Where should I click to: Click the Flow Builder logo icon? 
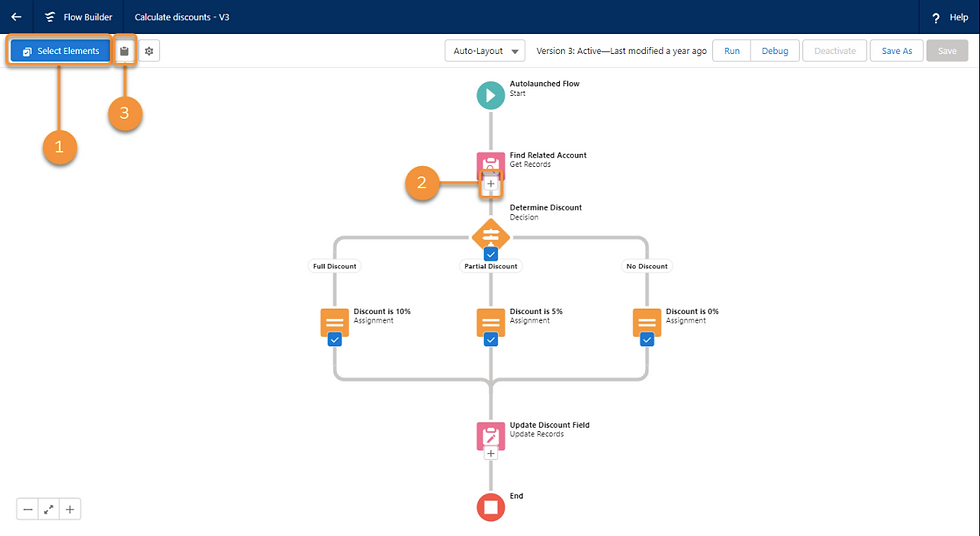point(50,17)
